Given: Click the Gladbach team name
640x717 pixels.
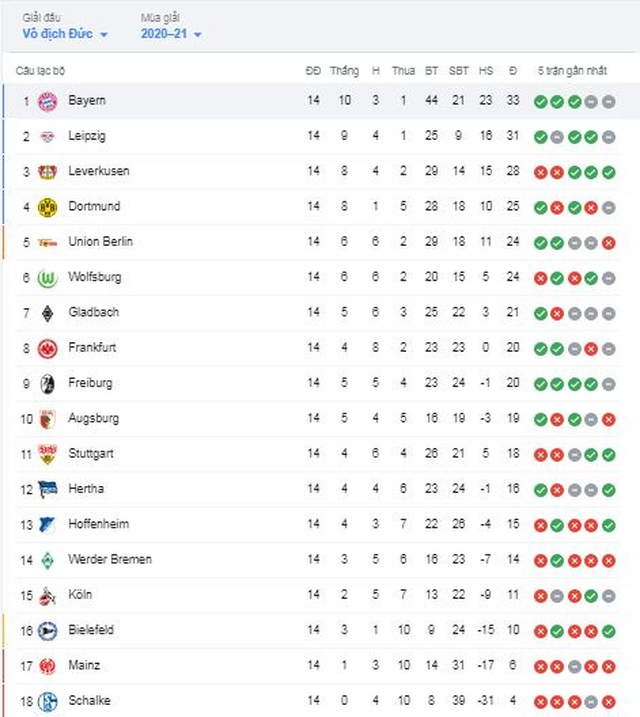Looking at the screenshot, I should coord(93,312).
